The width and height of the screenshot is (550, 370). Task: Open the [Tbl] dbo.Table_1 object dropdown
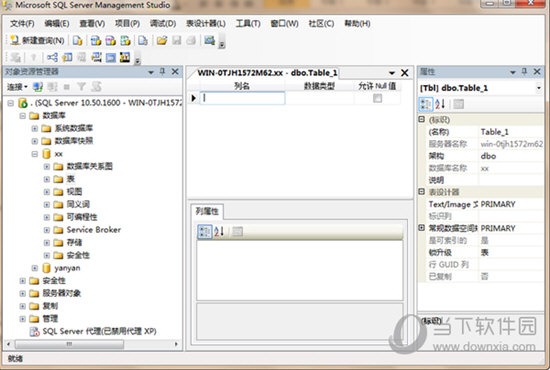538,88
